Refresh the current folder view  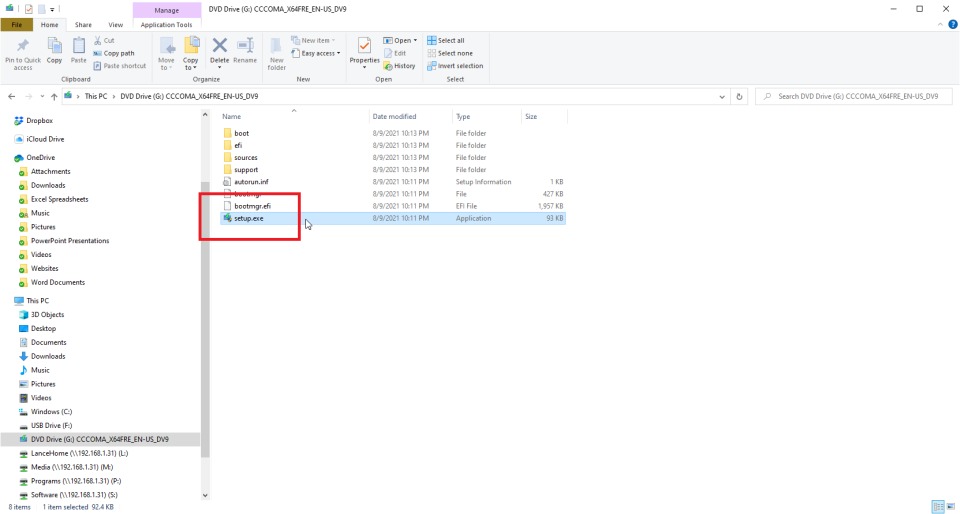coord(740,97)
